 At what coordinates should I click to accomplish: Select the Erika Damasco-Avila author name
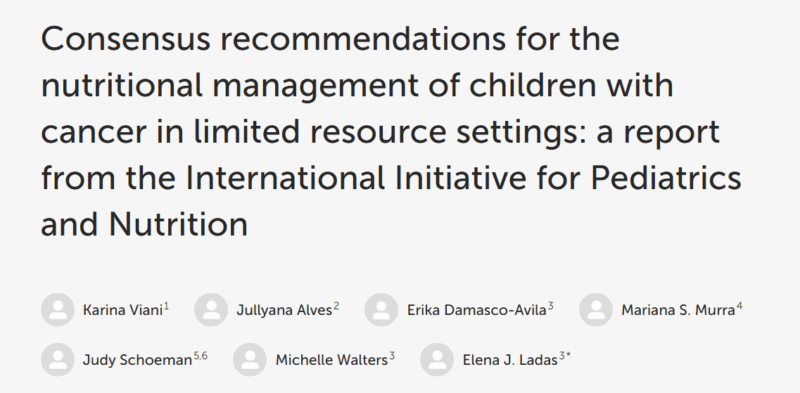tap(477, 310)
